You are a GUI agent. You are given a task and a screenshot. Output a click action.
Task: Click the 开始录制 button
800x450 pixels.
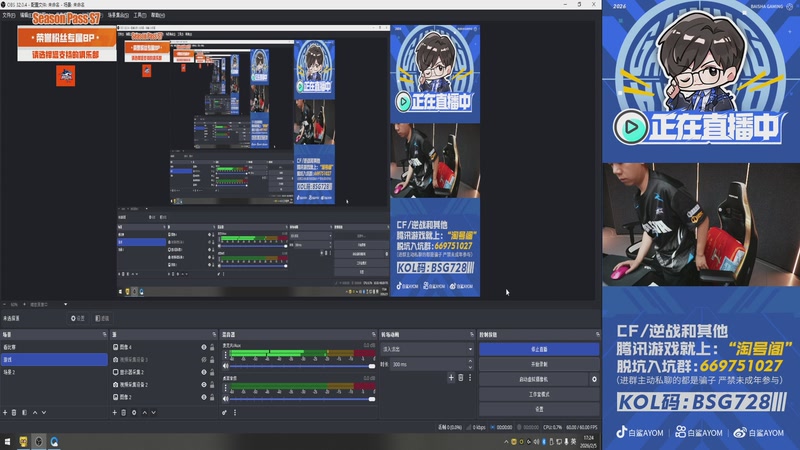click(x=539, y=364)
